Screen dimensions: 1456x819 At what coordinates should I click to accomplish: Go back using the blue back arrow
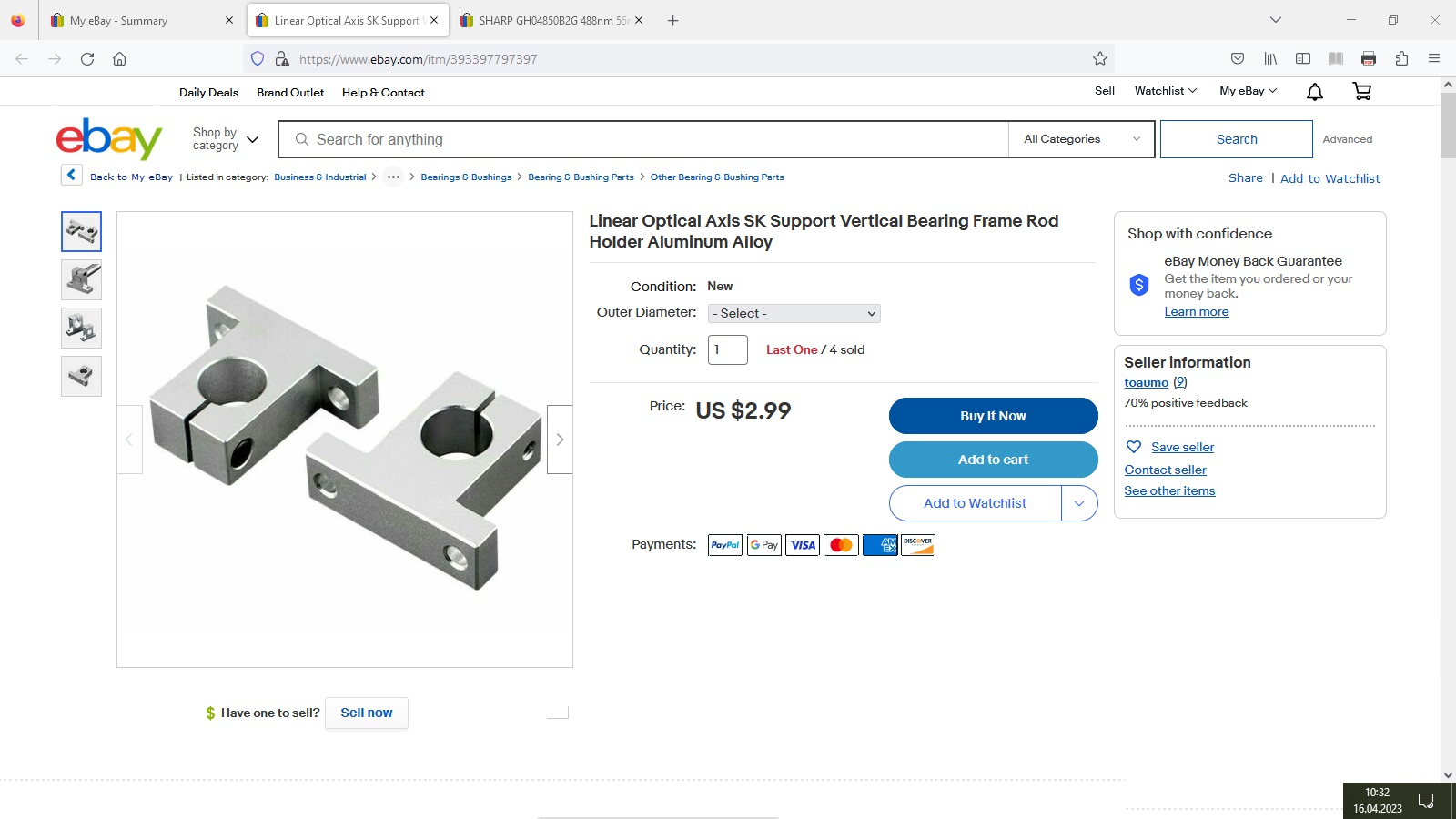tap(72, 175)
